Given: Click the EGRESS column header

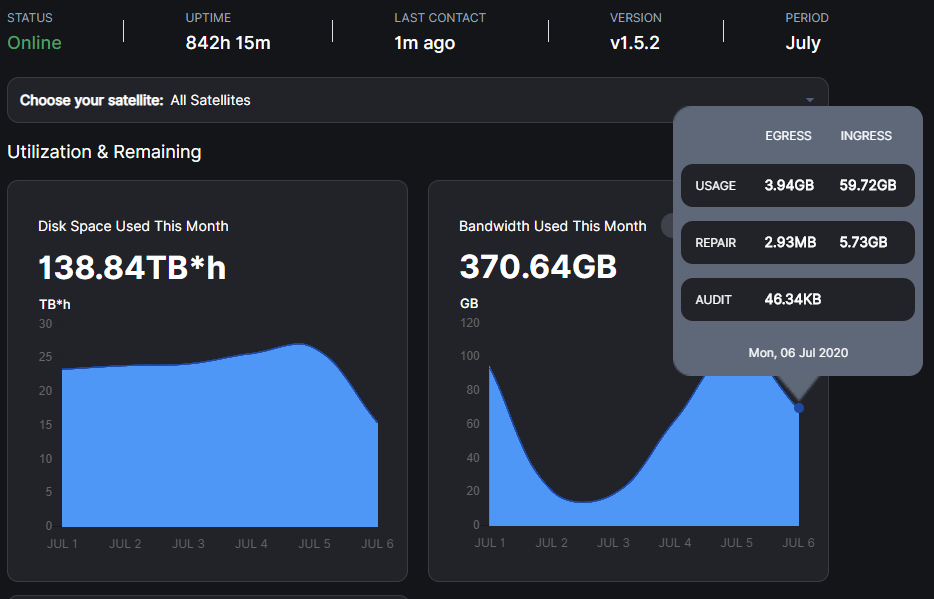Looking at the screenshot, I should (788, 136).
